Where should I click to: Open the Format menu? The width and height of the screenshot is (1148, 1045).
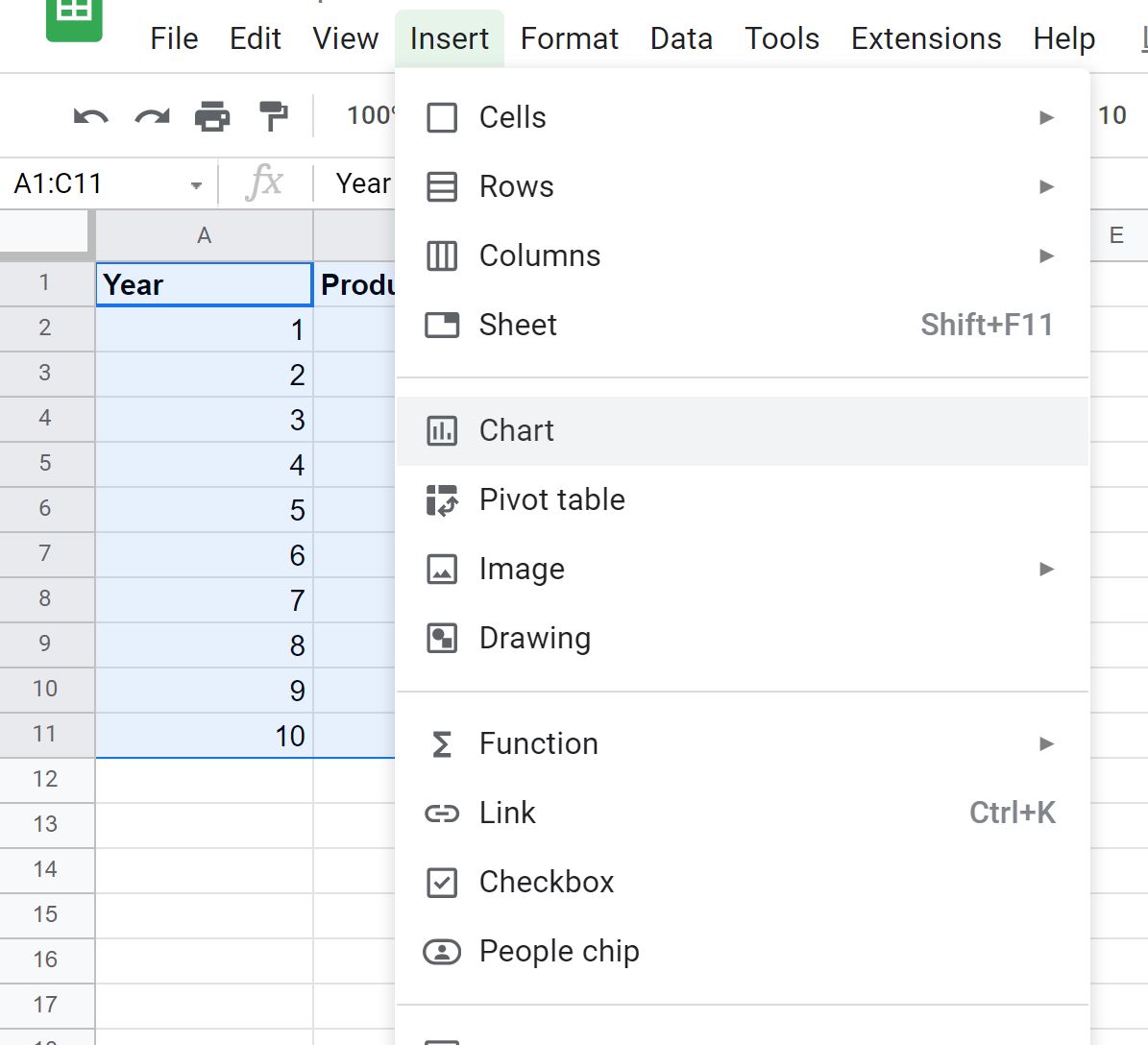click(569, 38)
